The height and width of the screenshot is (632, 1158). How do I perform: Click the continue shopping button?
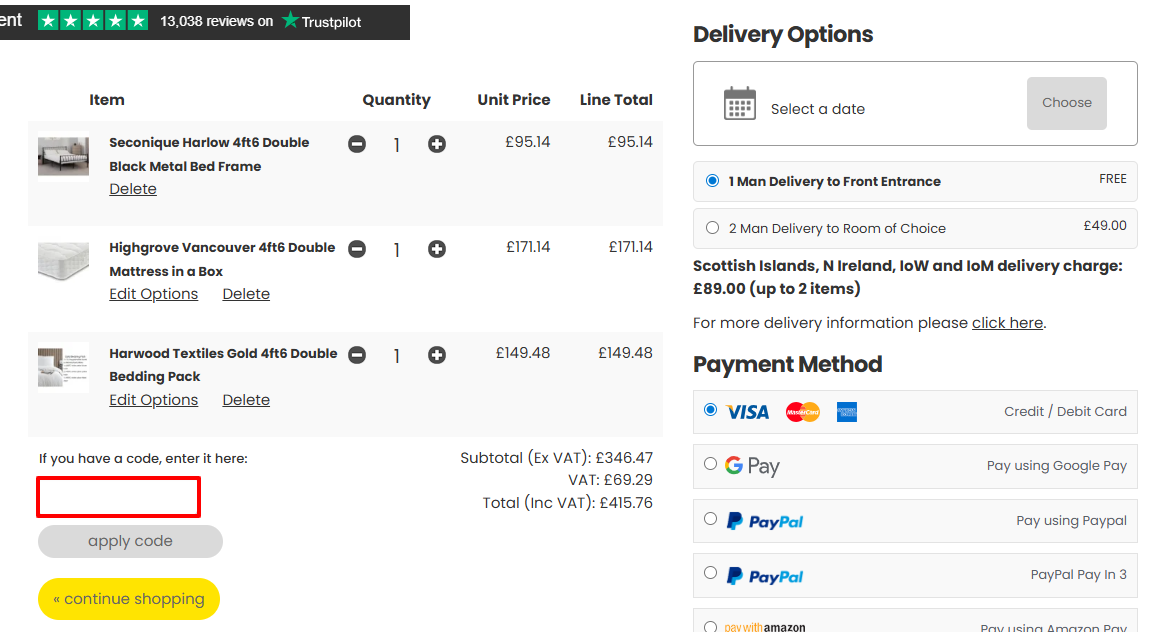point(129,599)
